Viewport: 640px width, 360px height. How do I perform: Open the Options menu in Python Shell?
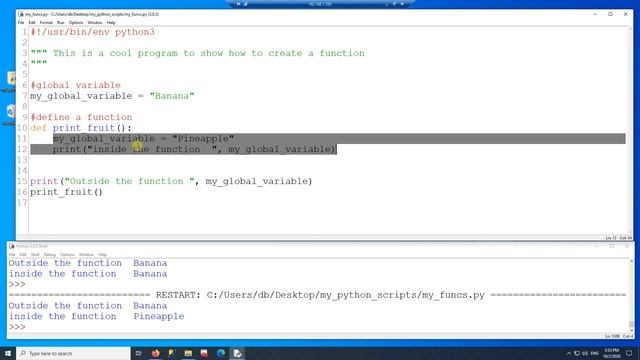tap(67, 254)
